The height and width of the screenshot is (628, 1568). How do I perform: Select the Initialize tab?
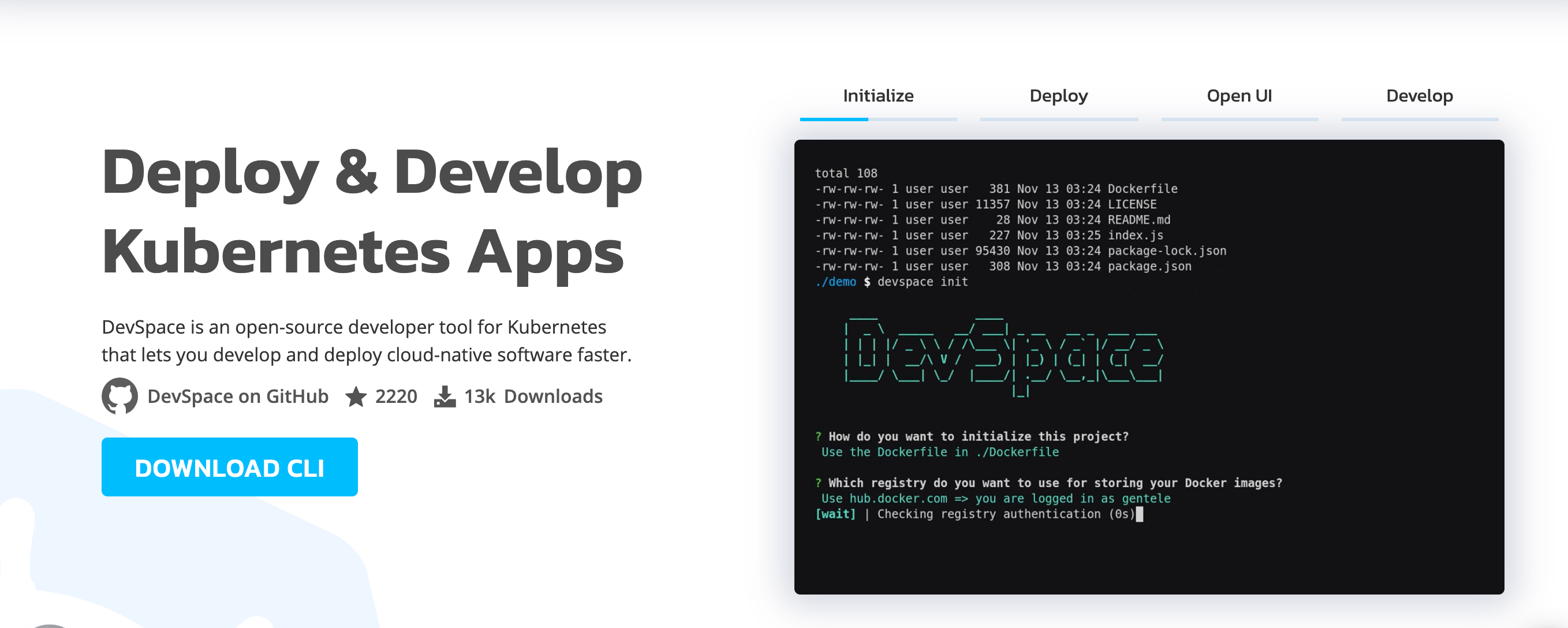878,96
